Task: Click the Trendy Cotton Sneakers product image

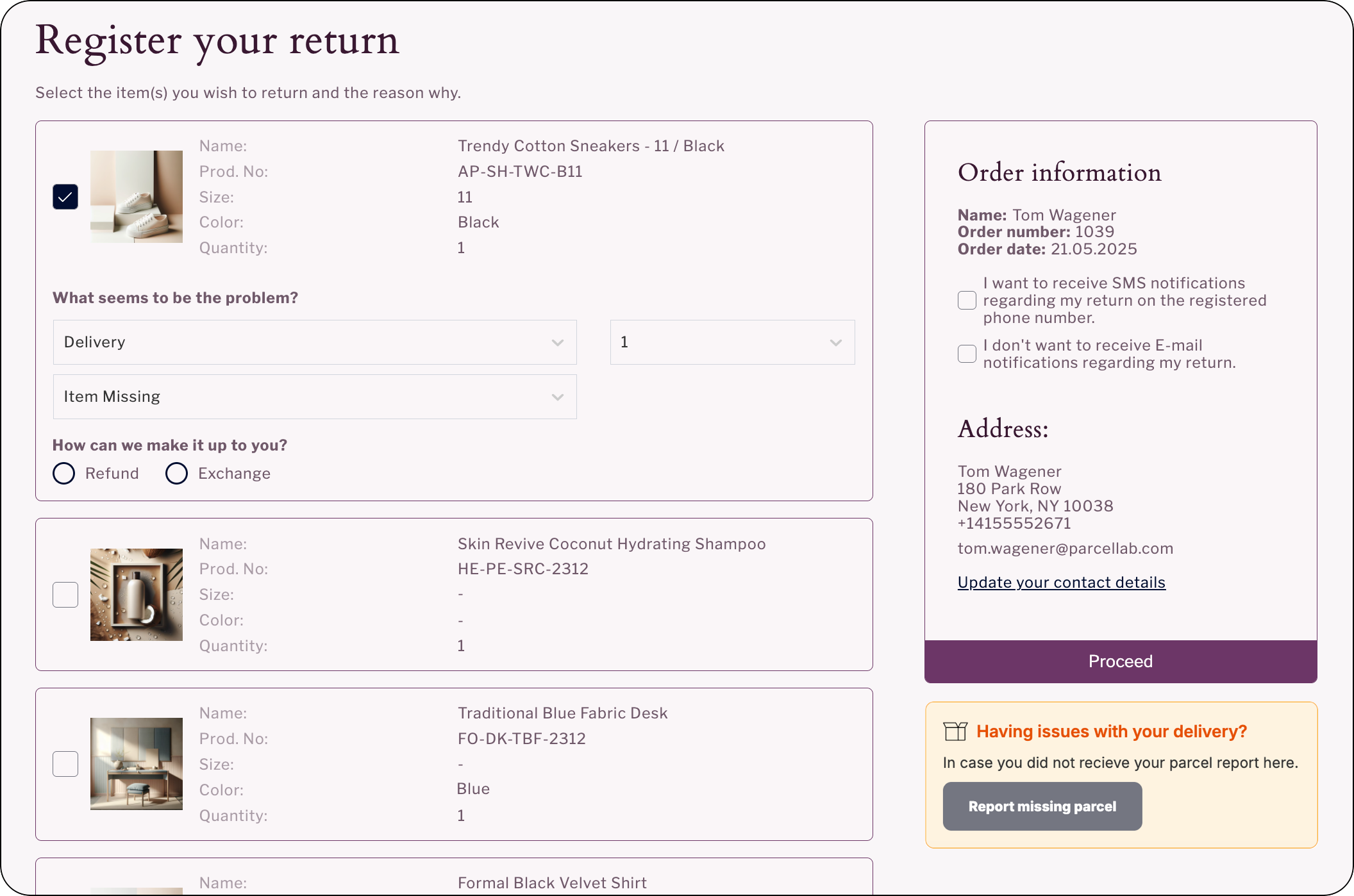Action: pyautogui.click(x=137, y=197)
